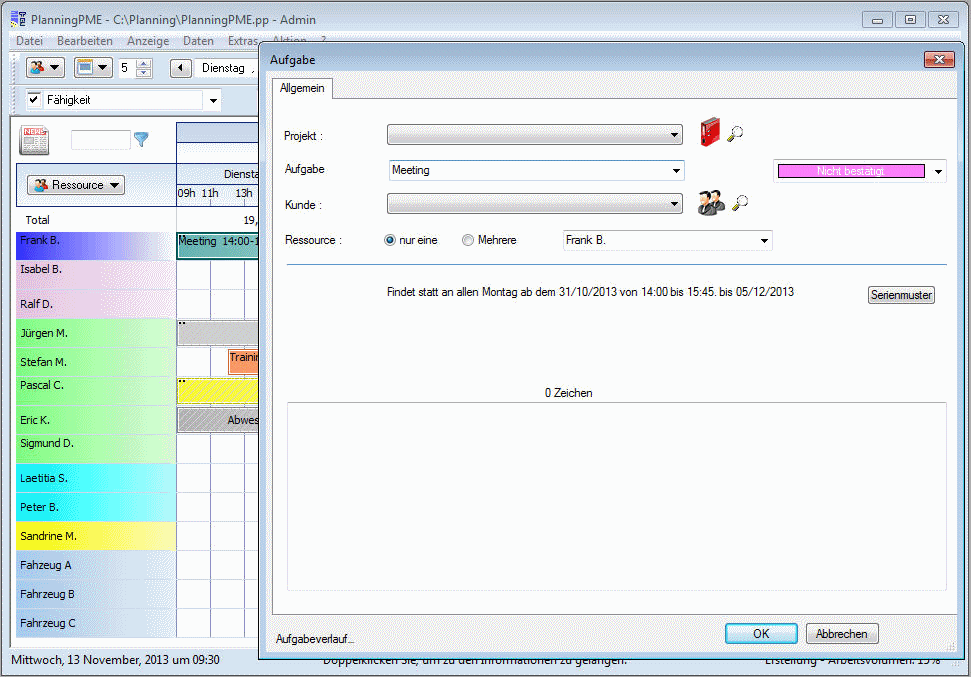Screen dimensions: 971x677
Task: Select the Allgemein tab
Action: click(302, 88)
